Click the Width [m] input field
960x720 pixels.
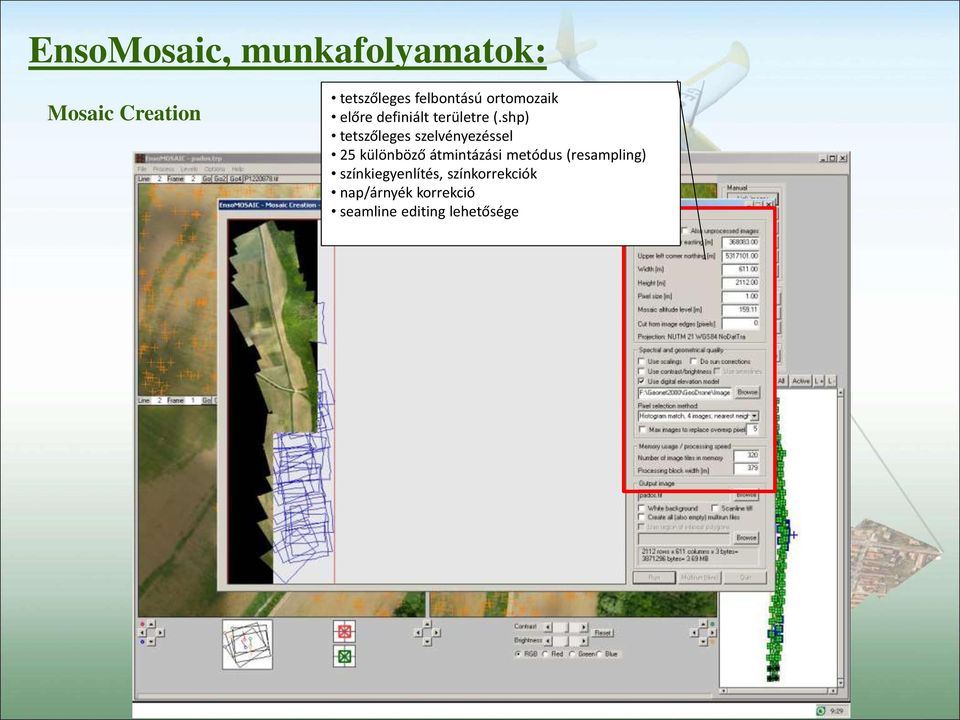coord(741,269)
